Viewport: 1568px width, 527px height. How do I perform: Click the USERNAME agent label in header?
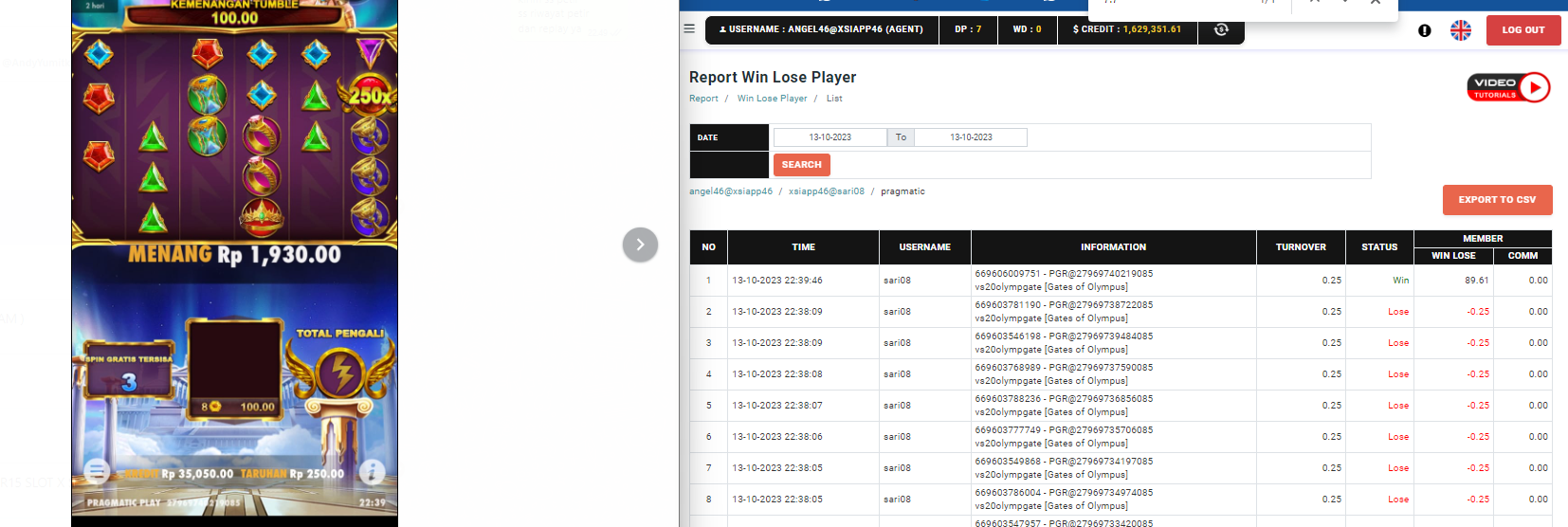pyautogui.click(x=821, y=29)
